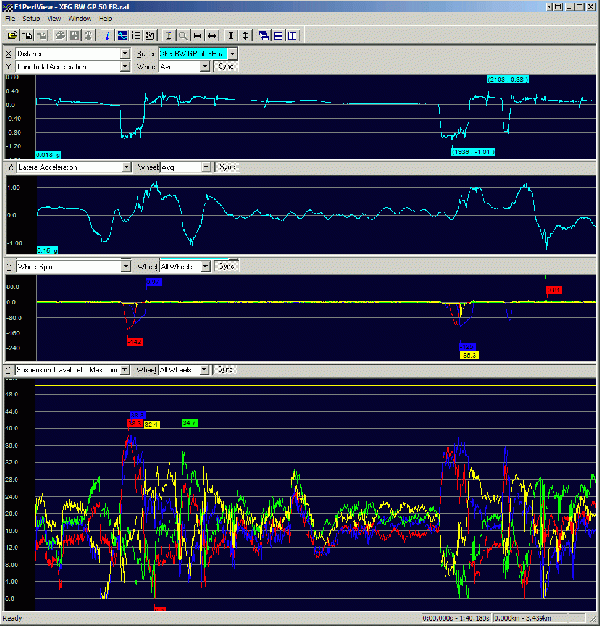Toggle Sync on the top graph

(226, 67)
